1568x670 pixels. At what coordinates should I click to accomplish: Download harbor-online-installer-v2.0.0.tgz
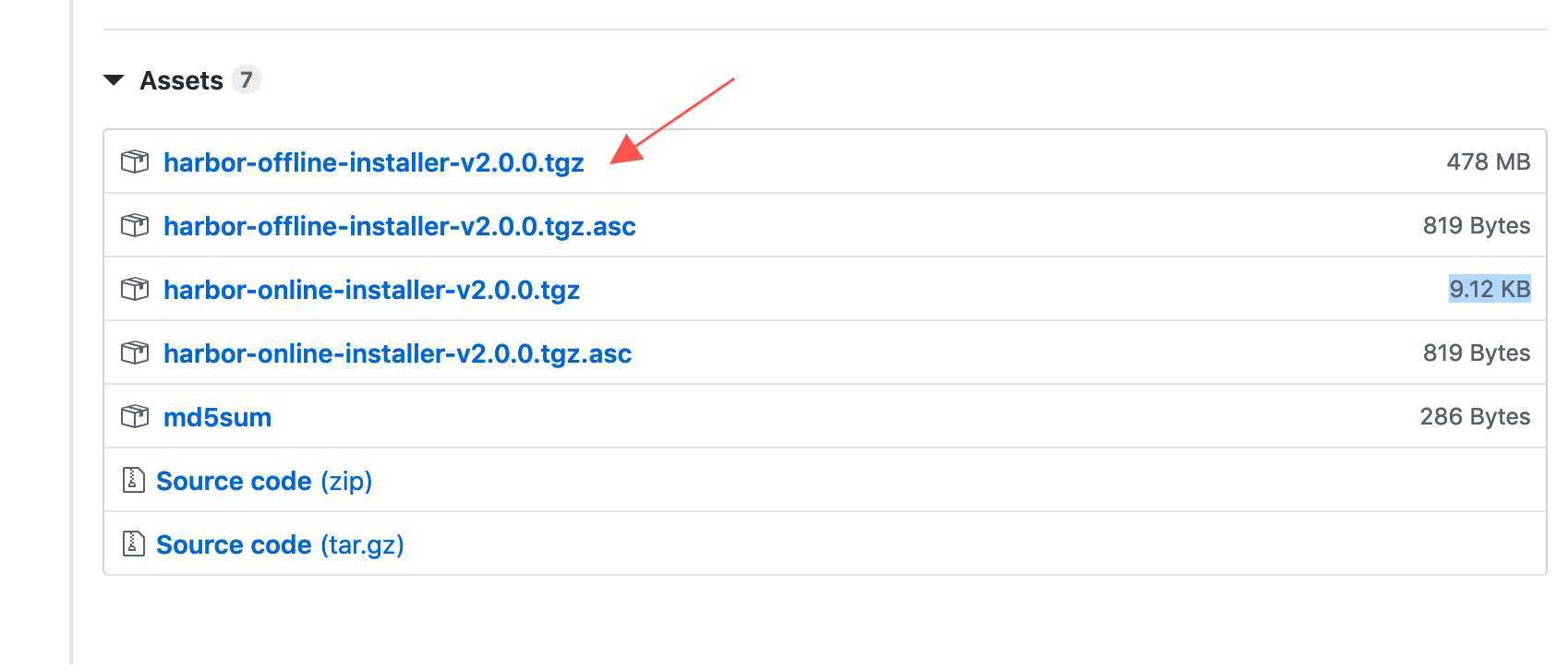click(x=371, y=290)
